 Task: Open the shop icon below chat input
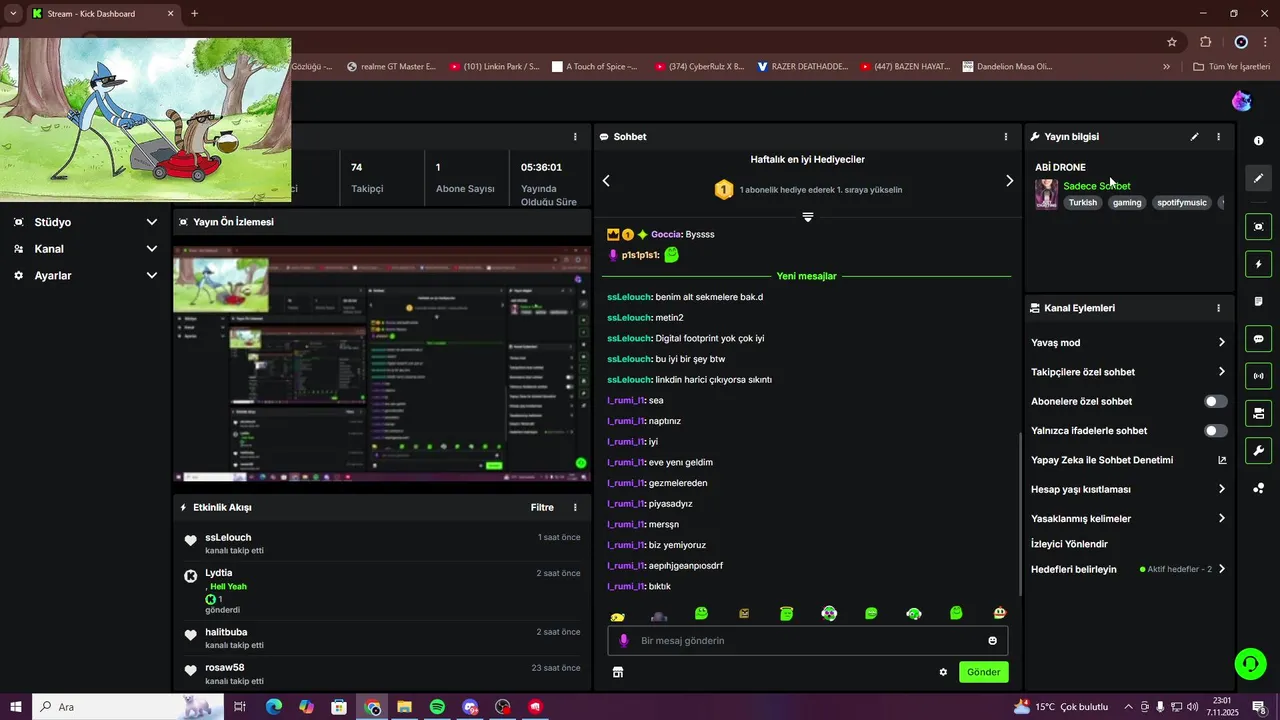[618, 672]
